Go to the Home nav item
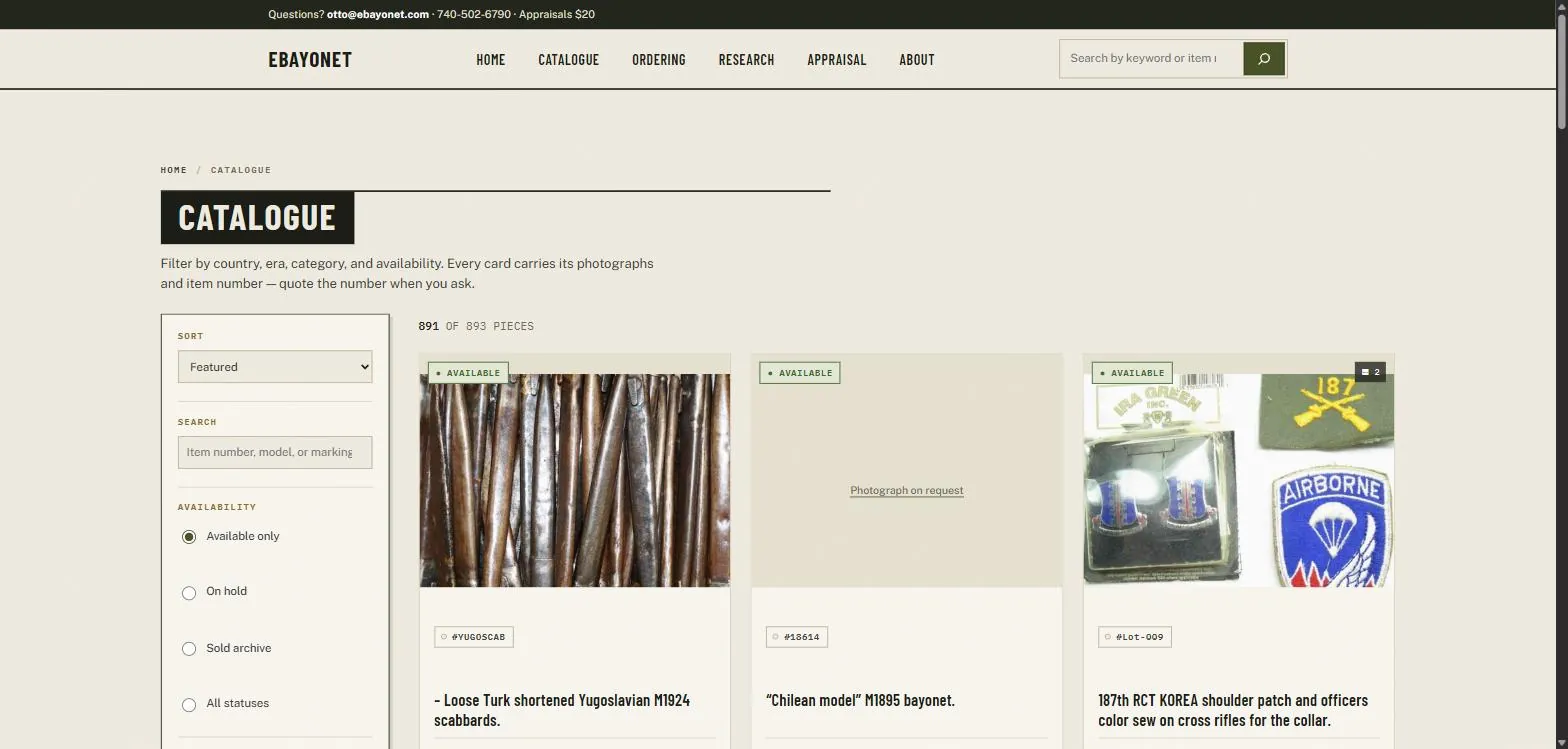The height and width of the screenshot is (749, 1568). pos(491,60)
